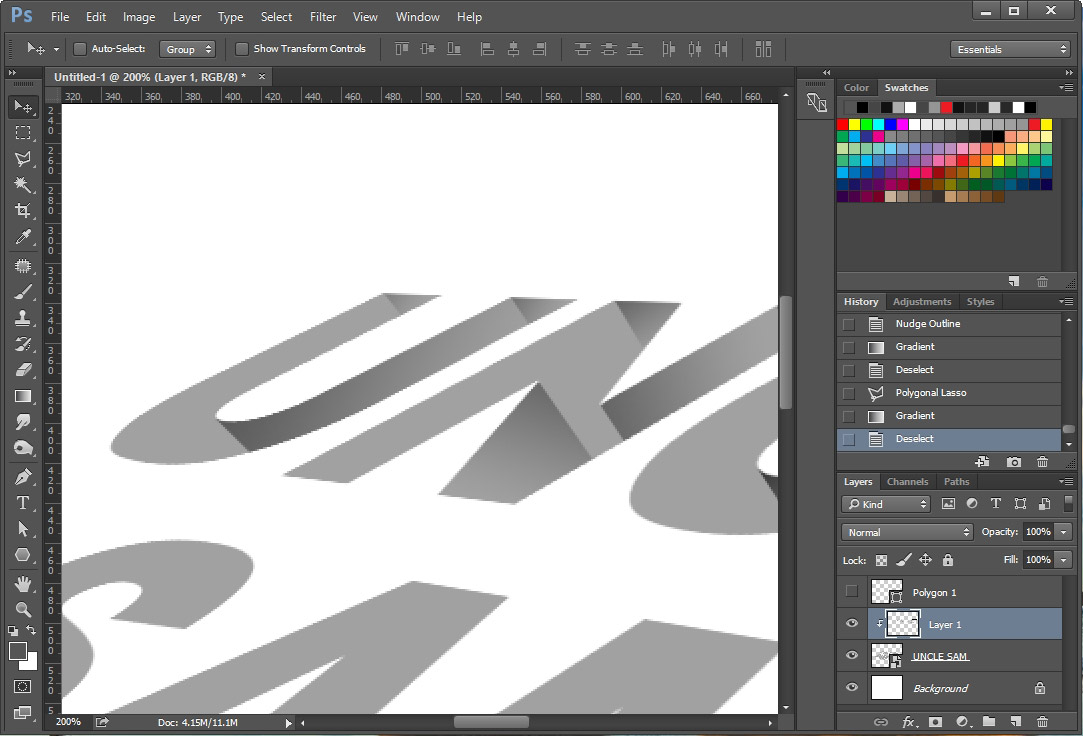Open the Filter menu
The width and height of the screenshot is (1083, 736).
pyautogui.click(x=322, y=16)
